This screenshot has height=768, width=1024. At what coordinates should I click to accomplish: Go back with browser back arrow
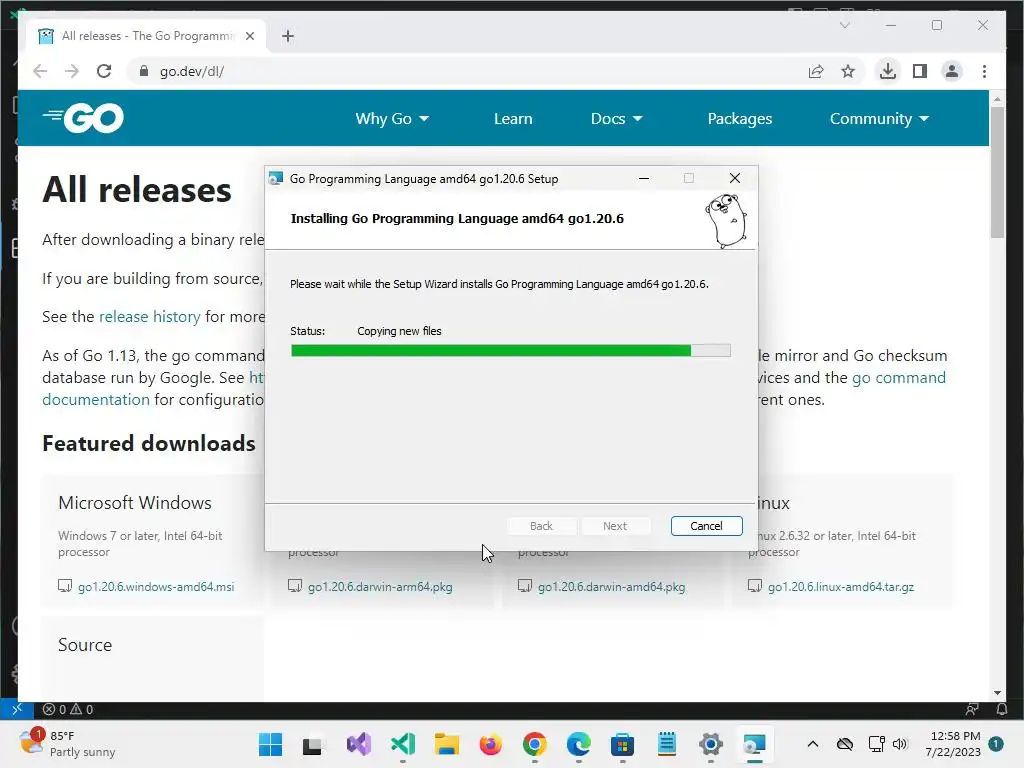(x=40, y=71)
